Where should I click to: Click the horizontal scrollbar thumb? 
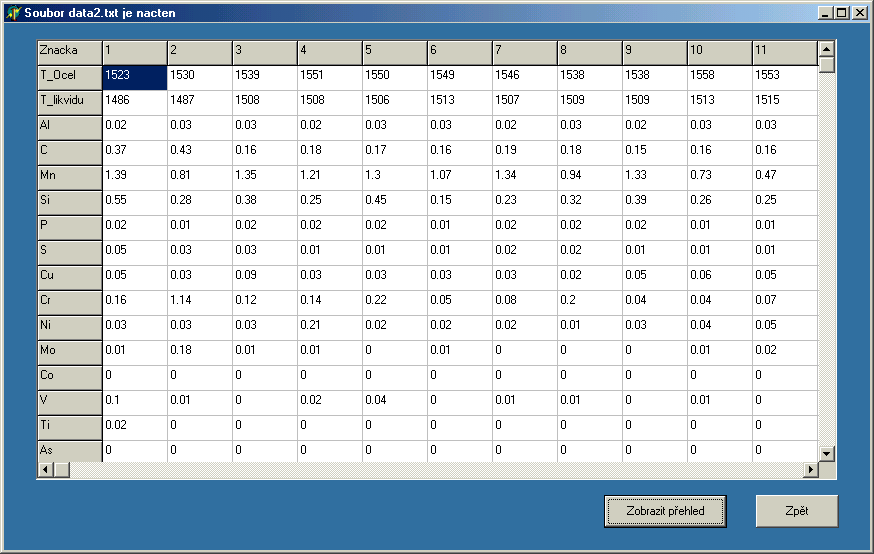[x=62, y=470]
